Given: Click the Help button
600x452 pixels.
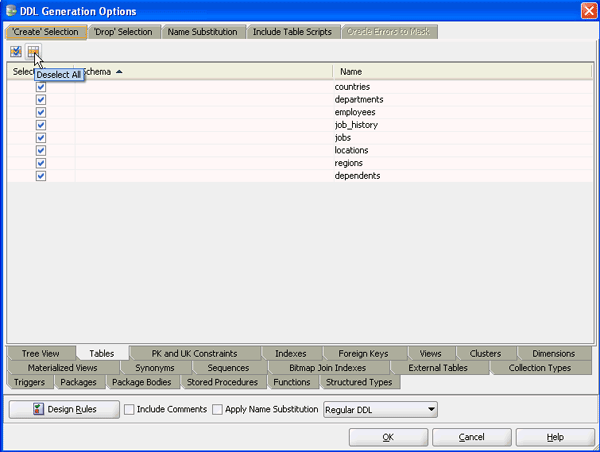Looking at the screenshot, I should 555,437.
